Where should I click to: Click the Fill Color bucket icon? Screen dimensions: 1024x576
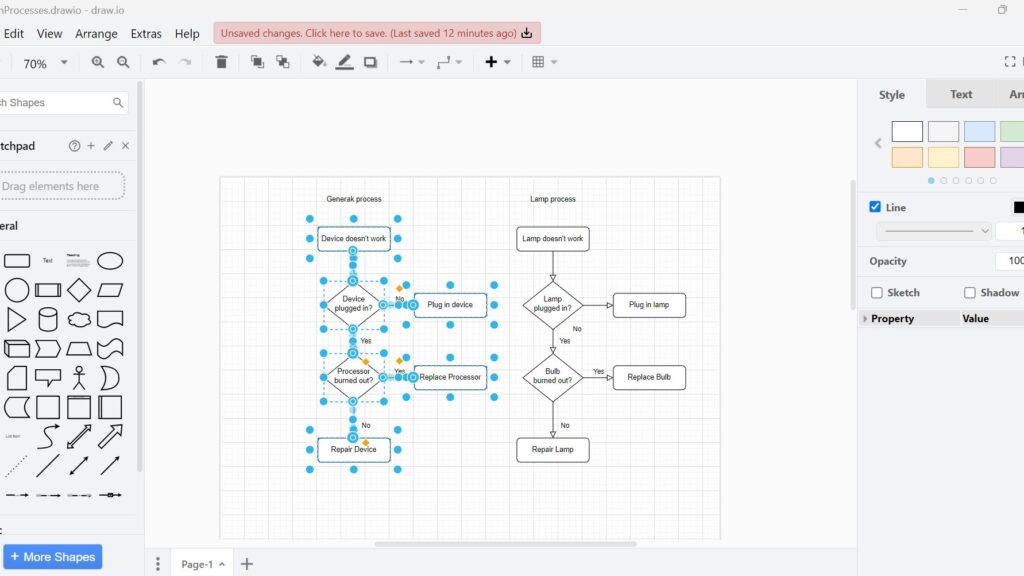[319, 61]
